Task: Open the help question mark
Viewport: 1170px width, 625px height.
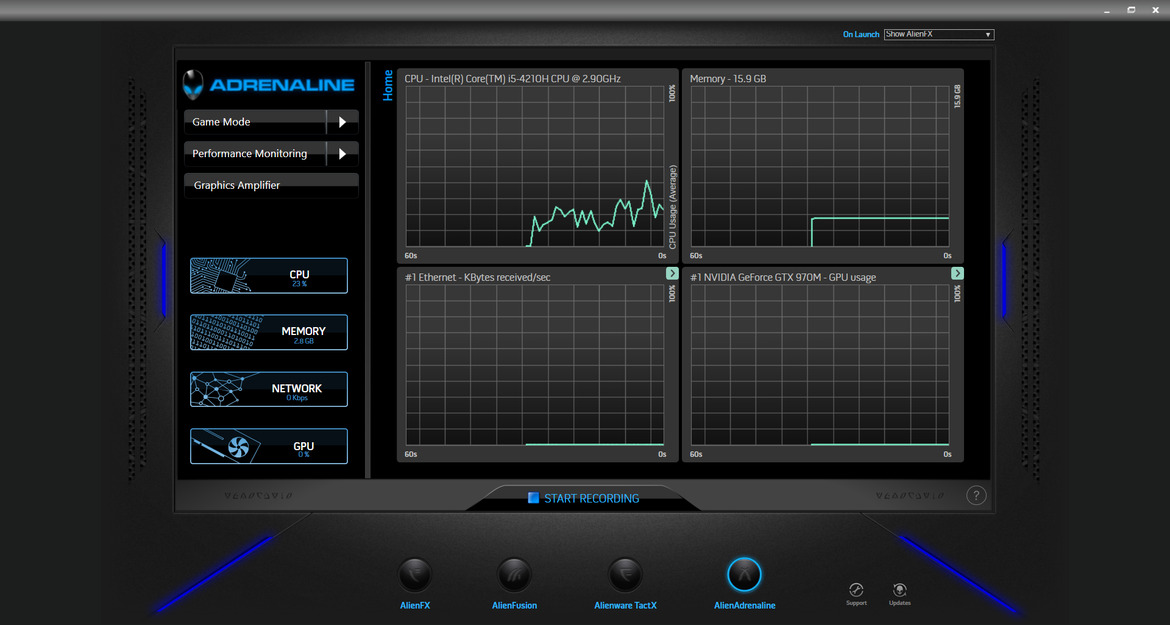Action: click(x=976, y=495)
